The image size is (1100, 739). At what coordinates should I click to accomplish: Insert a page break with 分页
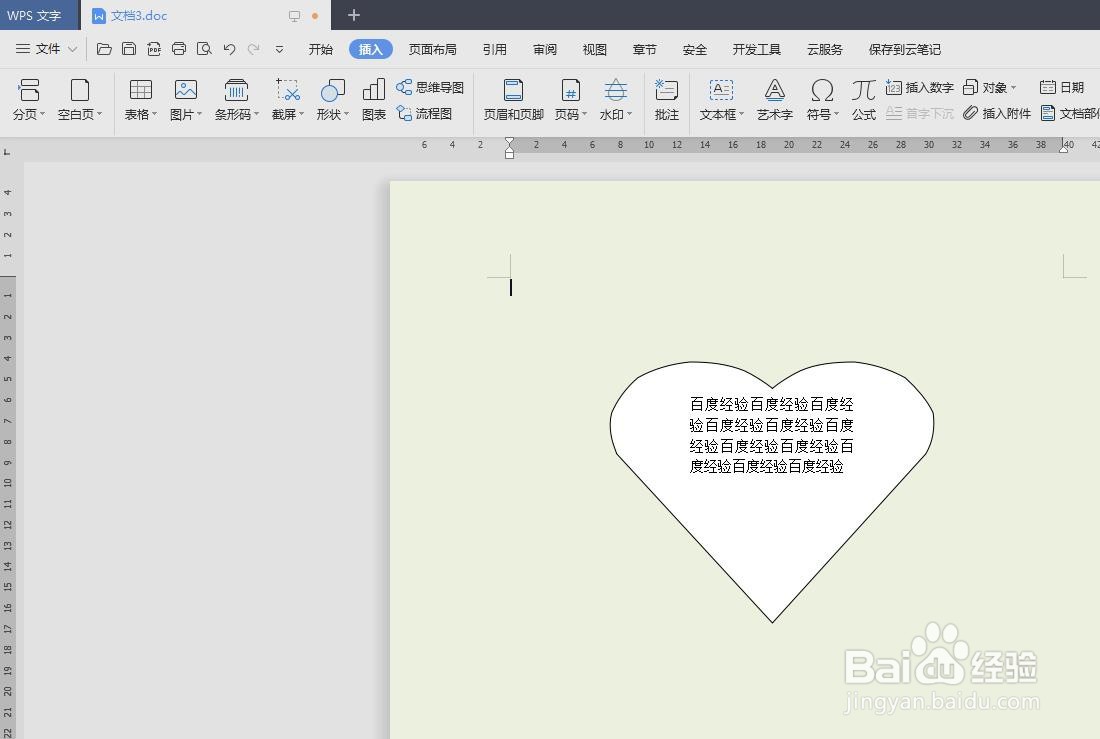point(28,99)
